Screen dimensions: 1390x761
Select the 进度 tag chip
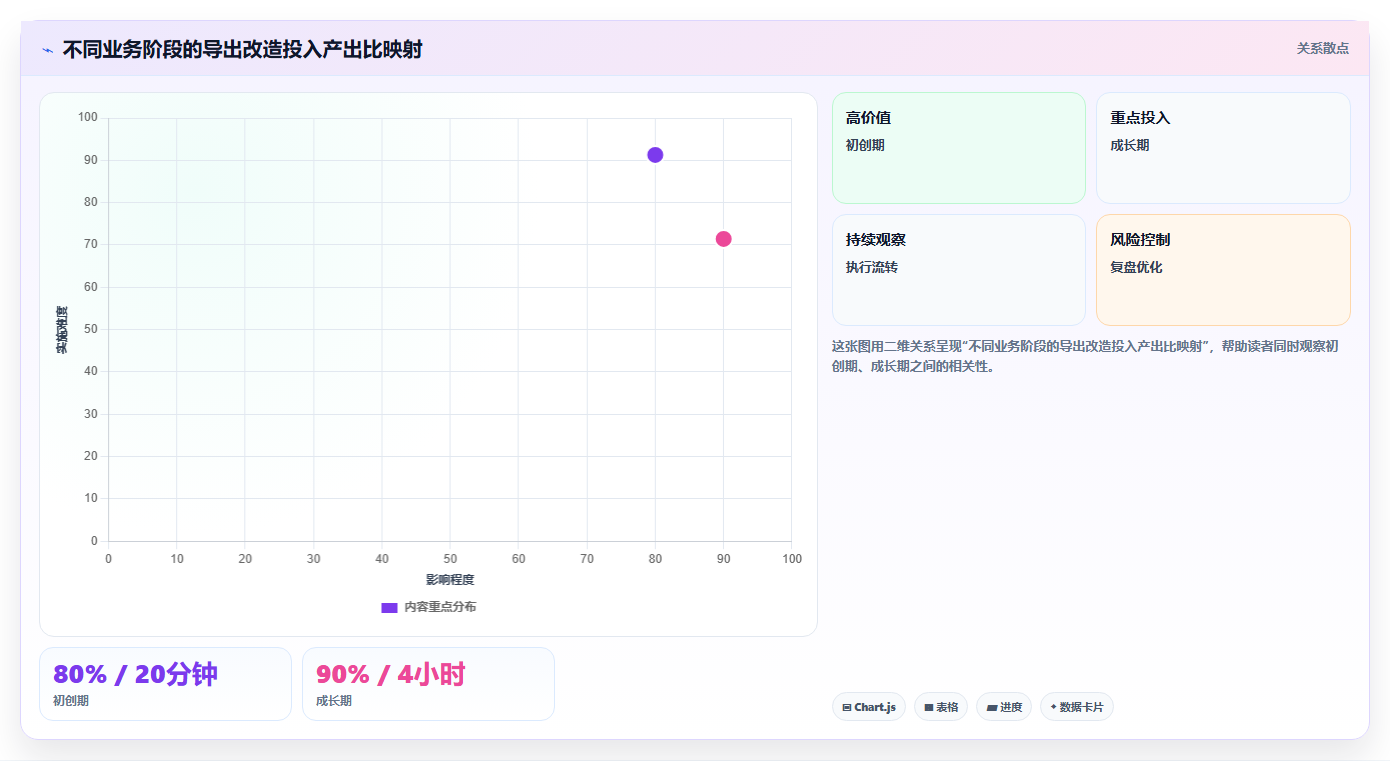click(x=1004, y=707)
